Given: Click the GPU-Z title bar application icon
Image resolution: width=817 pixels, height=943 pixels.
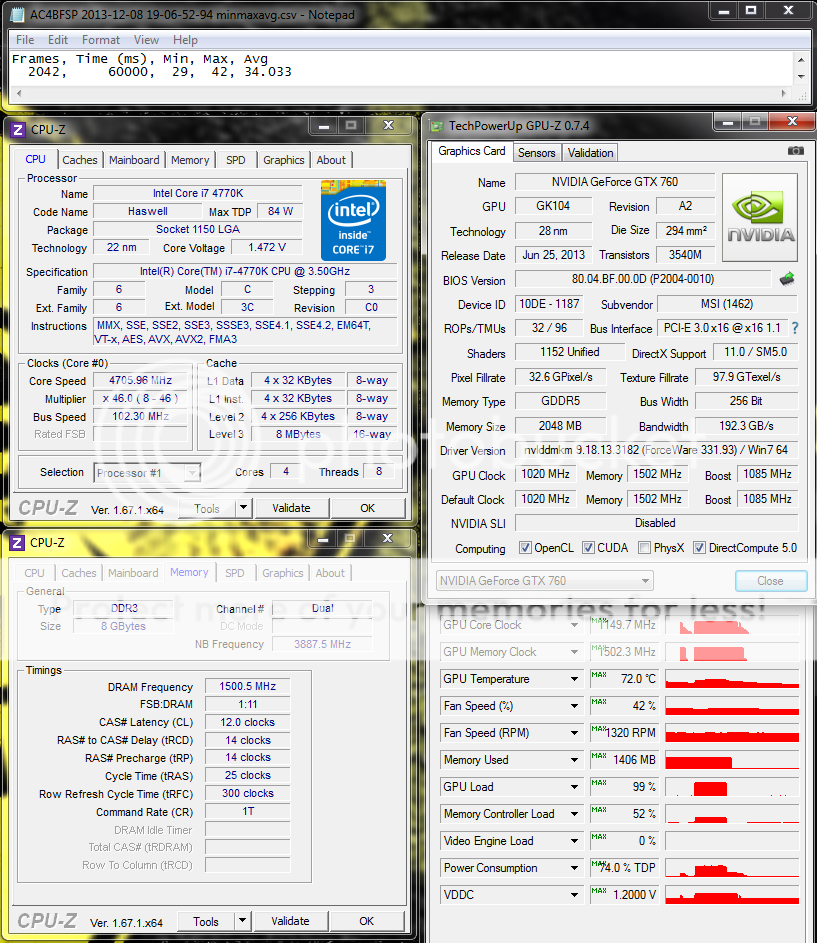Looking at the screenshot, I should point(435,125).
